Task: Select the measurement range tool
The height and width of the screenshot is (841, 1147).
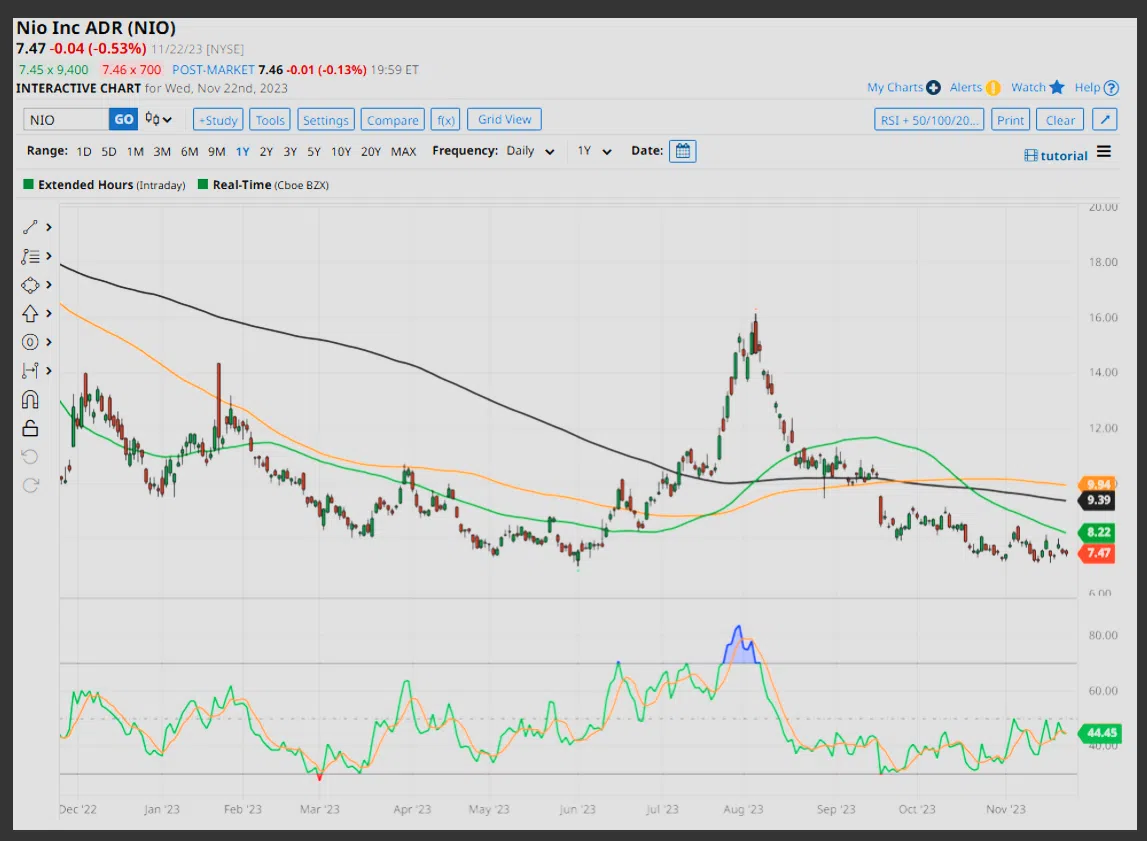Action: click(x=30, y=371)
